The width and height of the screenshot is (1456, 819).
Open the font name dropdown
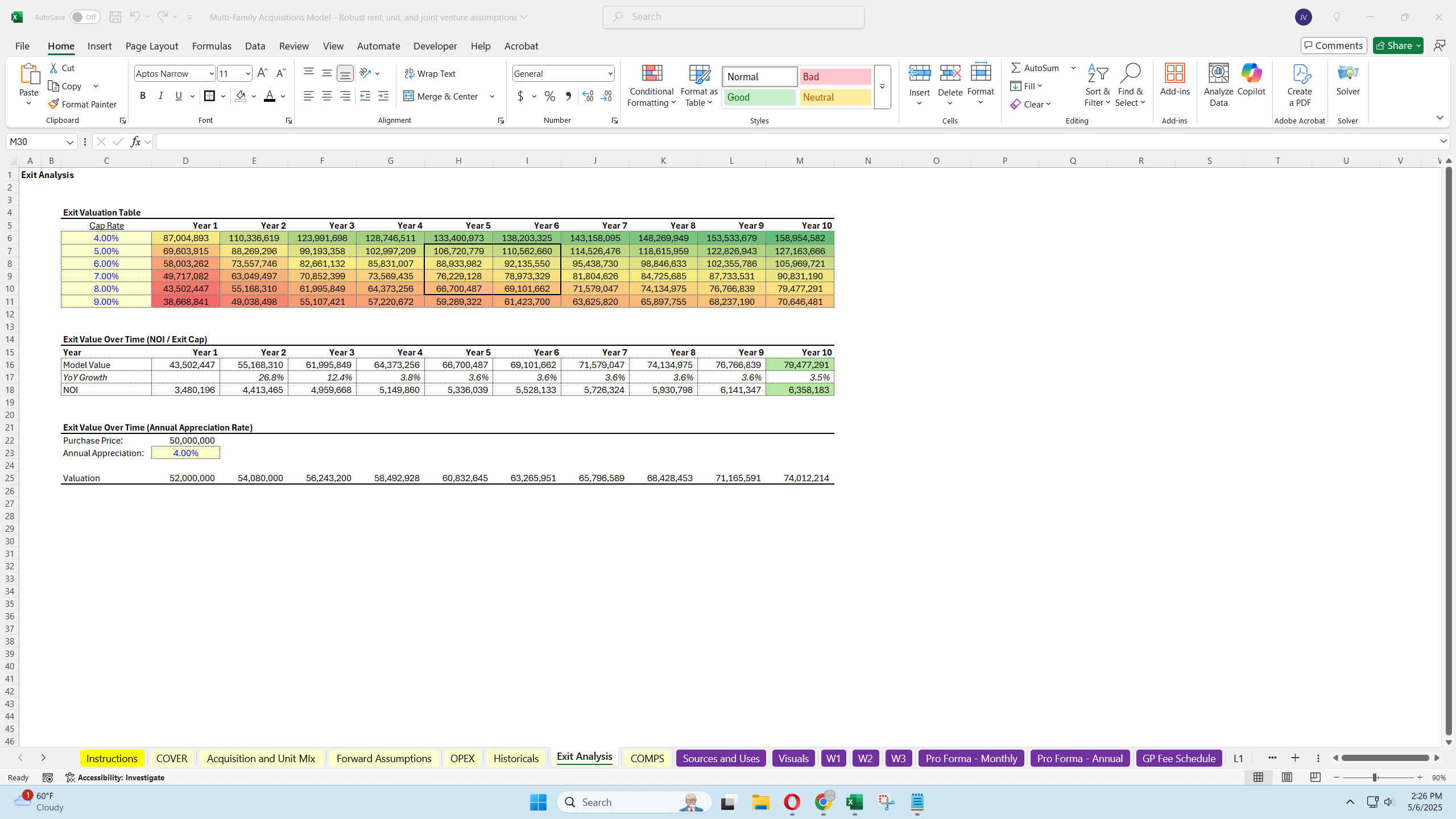point(211,73)
